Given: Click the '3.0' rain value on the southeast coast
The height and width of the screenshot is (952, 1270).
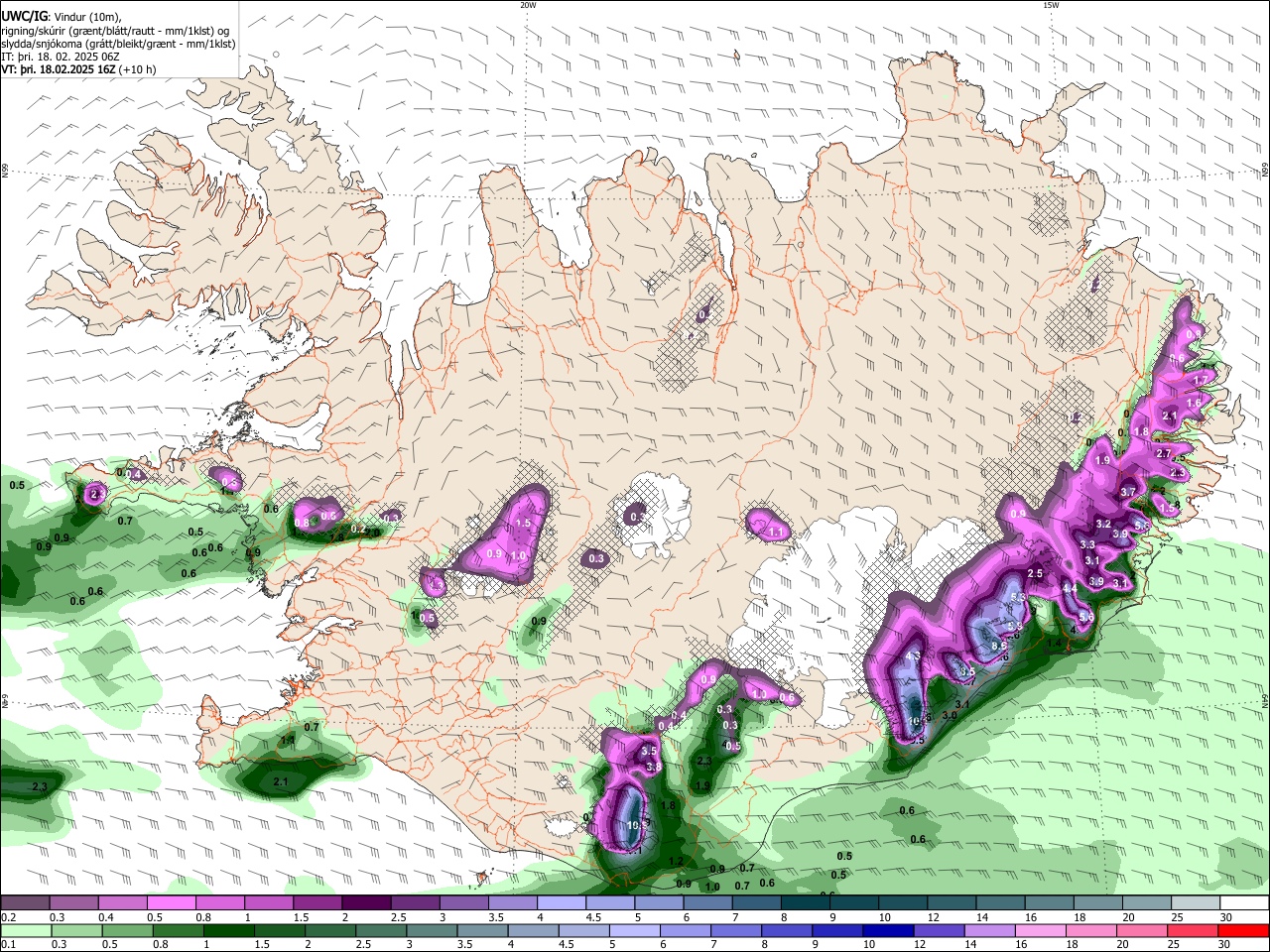Looking at the screenshot, I should click(x=950, y=715).
